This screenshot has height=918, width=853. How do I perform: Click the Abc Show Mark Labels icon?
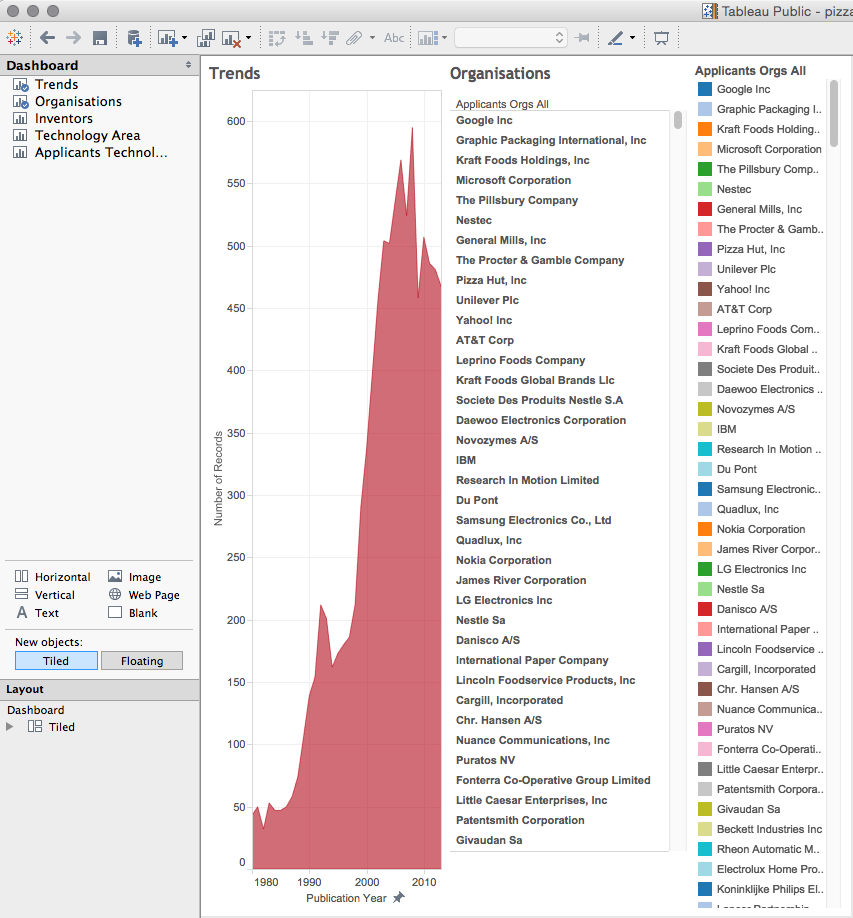tap(394, 38)
